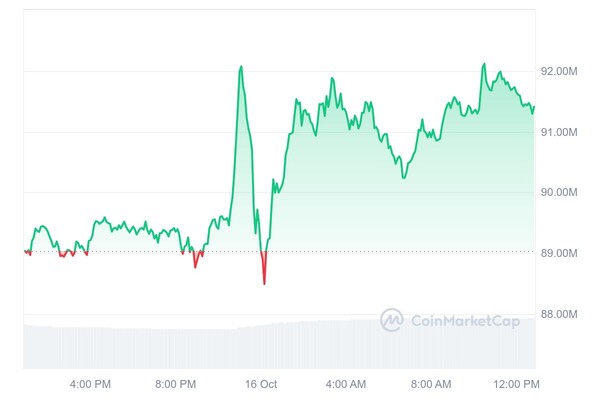This screenshot has width=600, height=400.
Task: Click the 8:00 AM time axis label
Action: [x=431, y=383]
